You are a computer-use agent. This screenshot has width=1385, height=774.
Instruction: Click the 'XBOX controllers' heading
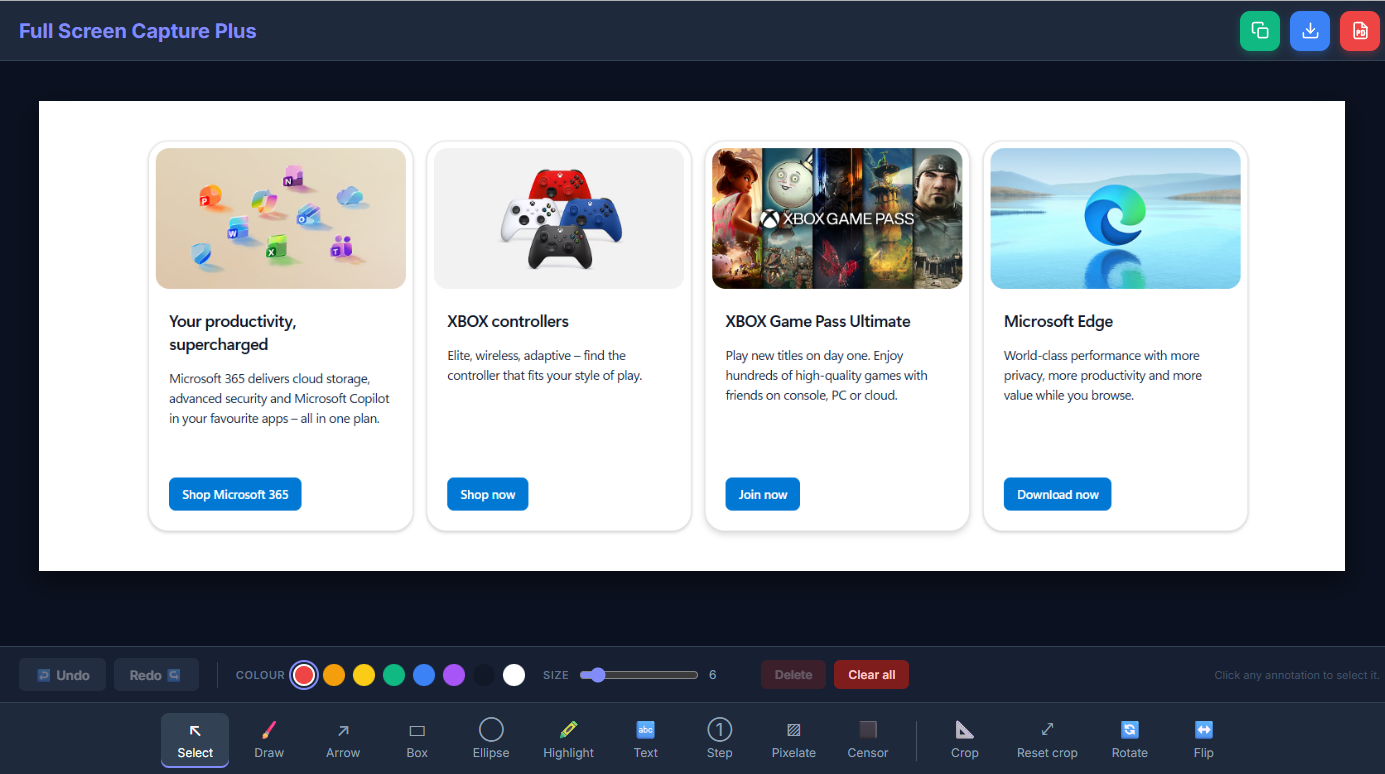click(508, 321)
